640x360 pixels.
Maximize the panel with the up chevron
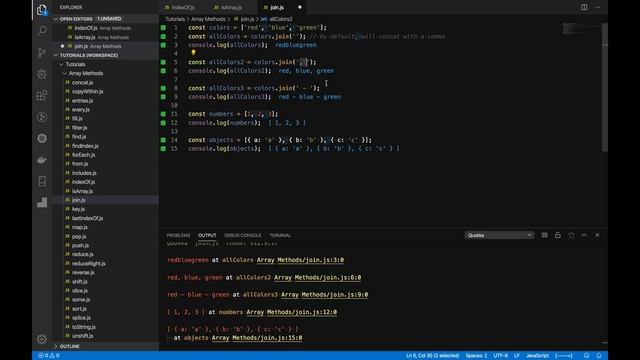[x=584, y=235]
